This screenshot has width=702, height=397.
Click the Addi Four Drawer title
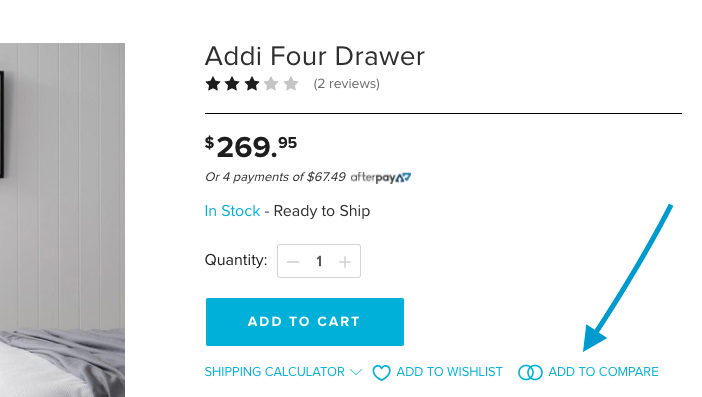(x=315, y=56)
